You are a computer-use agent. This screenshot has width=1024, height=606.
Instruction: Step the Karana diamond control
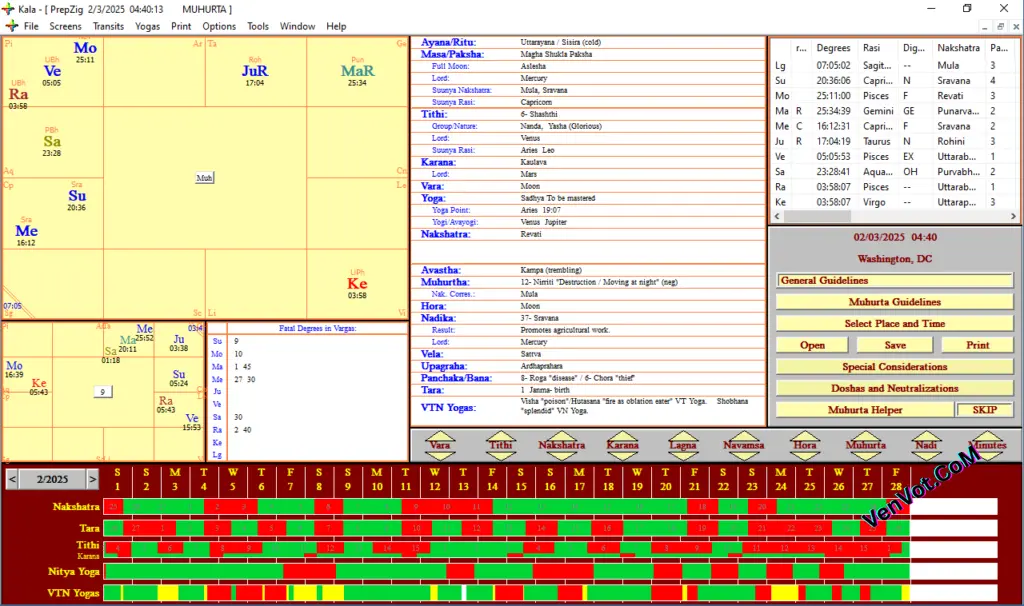coord(622,445)
